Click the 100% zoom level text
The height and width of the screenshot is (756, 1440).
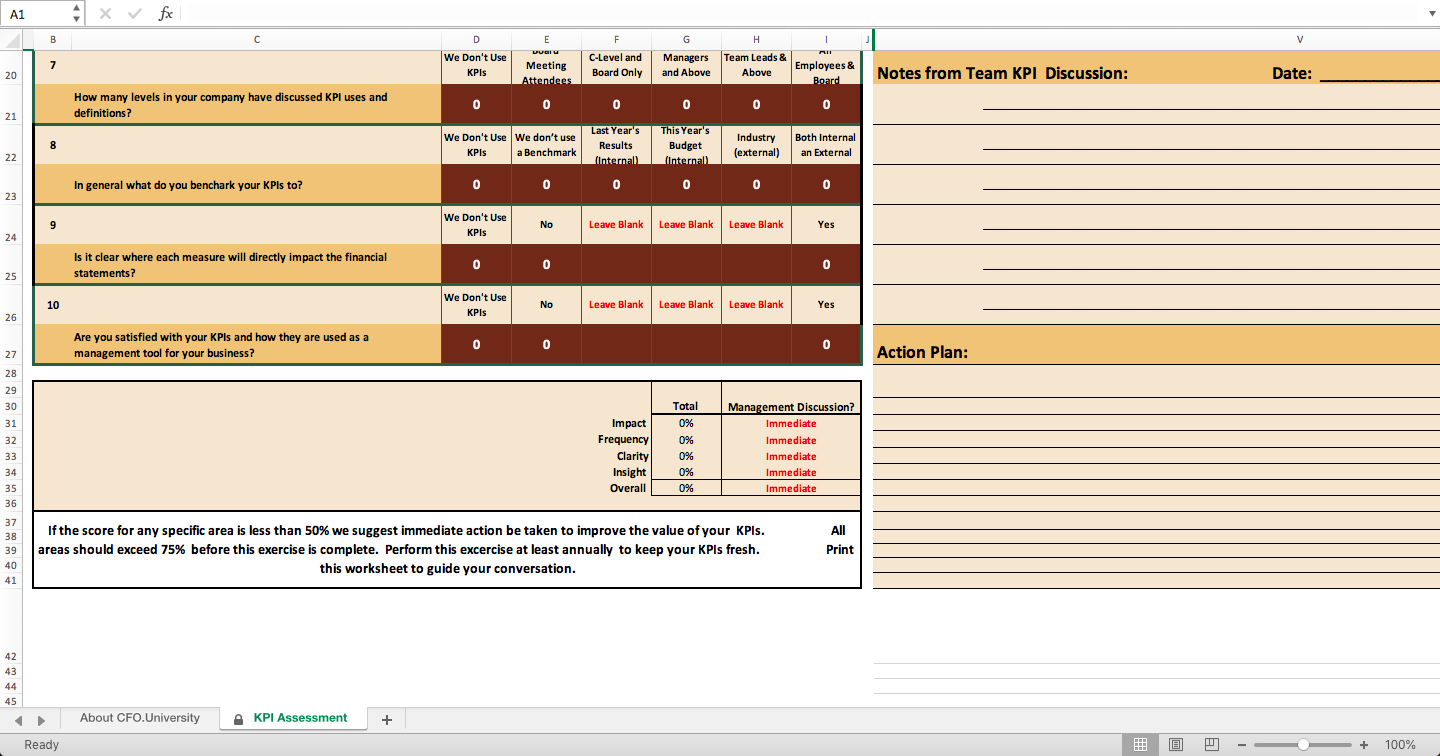(x=1400, y=745)
